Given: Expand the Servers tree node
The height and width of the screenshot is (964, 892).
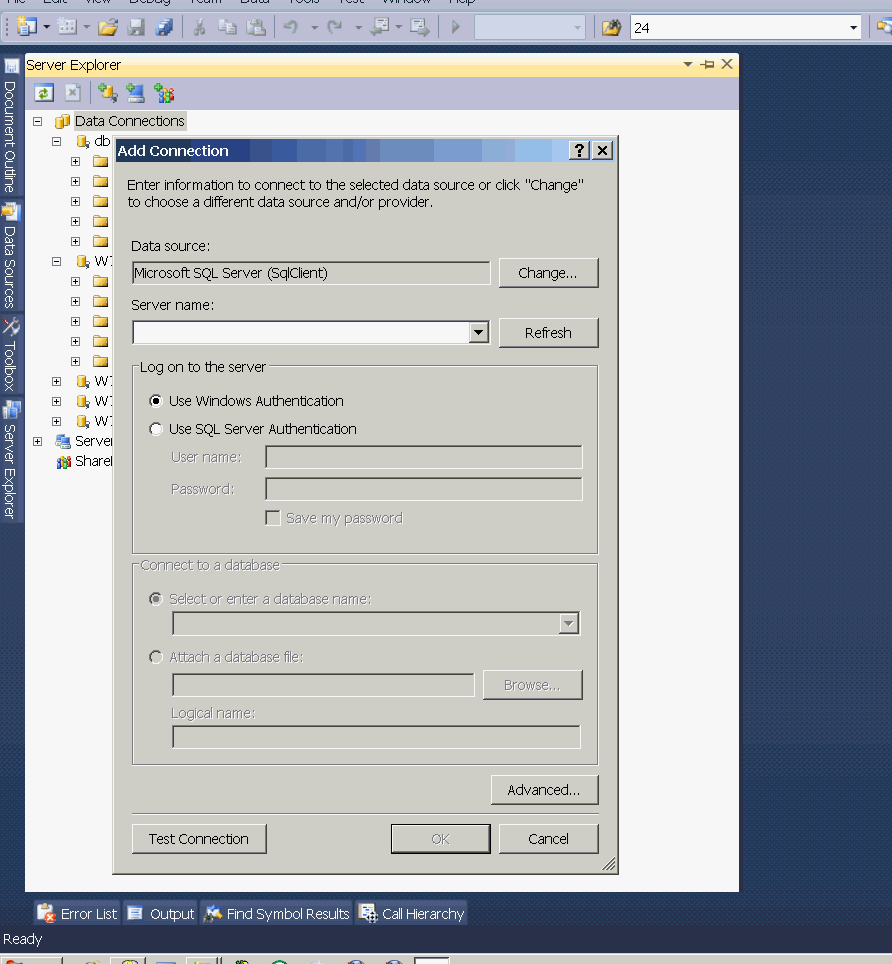Looking at the screenshot, I should pyautogui.click(x=38, y=441).
